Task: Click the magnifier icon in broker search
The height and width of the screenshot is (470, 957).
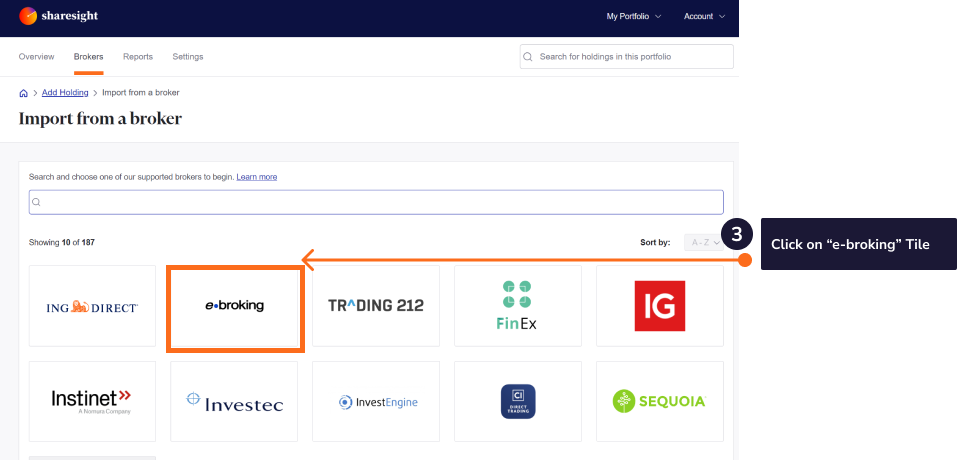Action: pos(37,203)
